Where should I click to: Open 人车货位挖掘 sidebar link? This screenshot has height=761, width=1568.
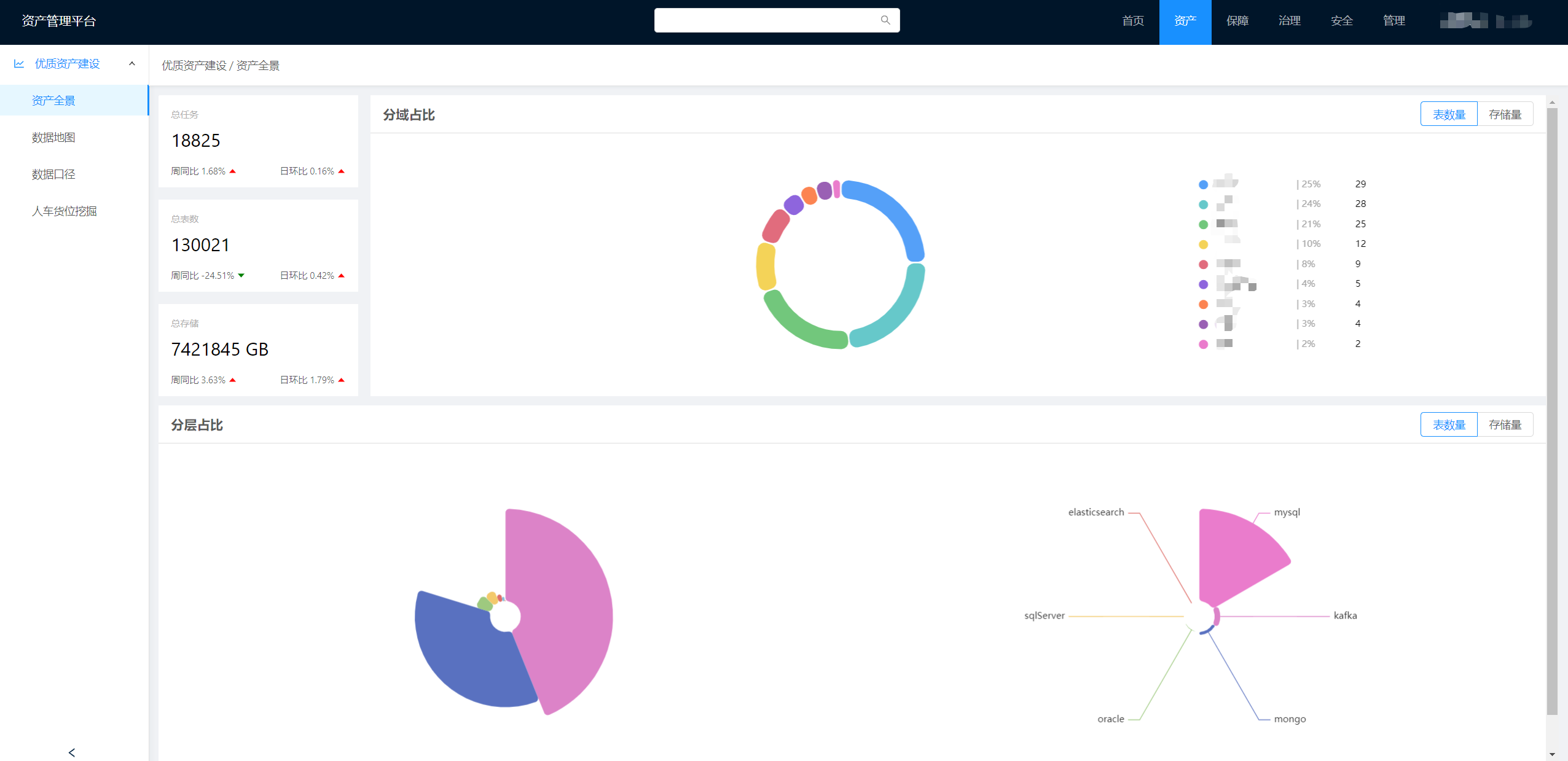[x=64, y=211]
